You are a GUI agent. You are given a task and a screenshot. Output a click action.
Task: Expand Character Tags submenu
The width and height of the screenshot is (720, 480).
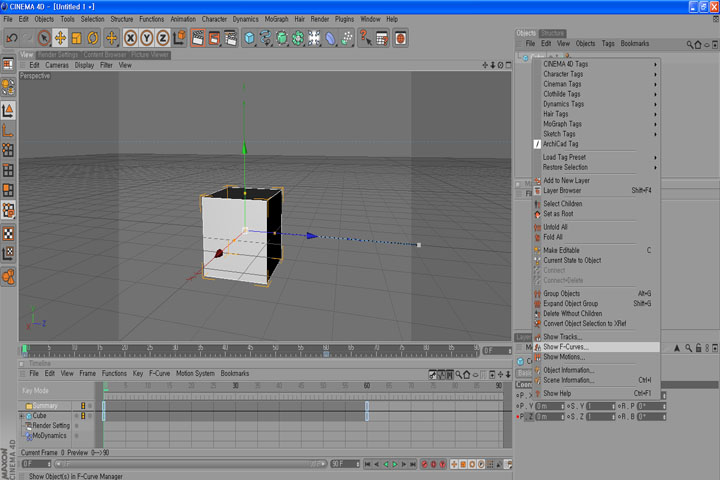pos(596,74)
